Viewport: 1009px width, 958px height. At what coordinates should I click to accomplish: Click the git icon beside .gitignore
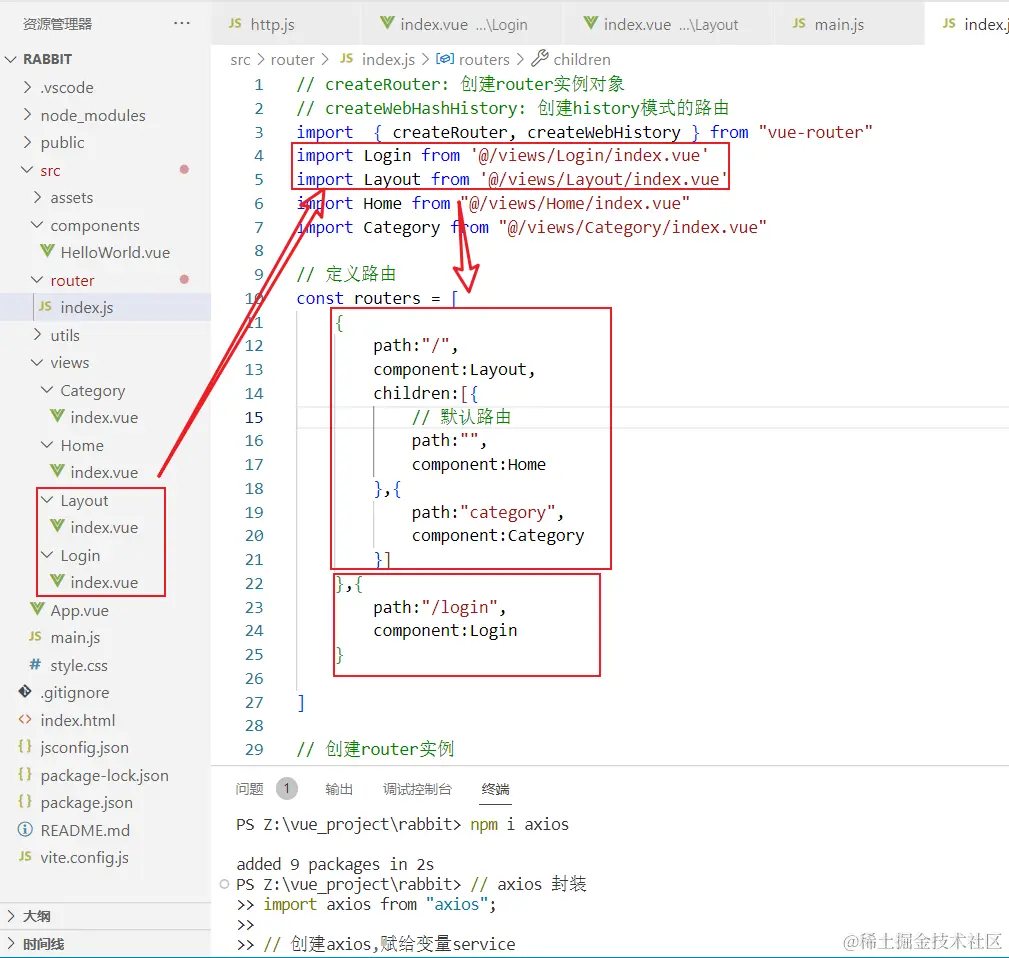pos(25,692)
